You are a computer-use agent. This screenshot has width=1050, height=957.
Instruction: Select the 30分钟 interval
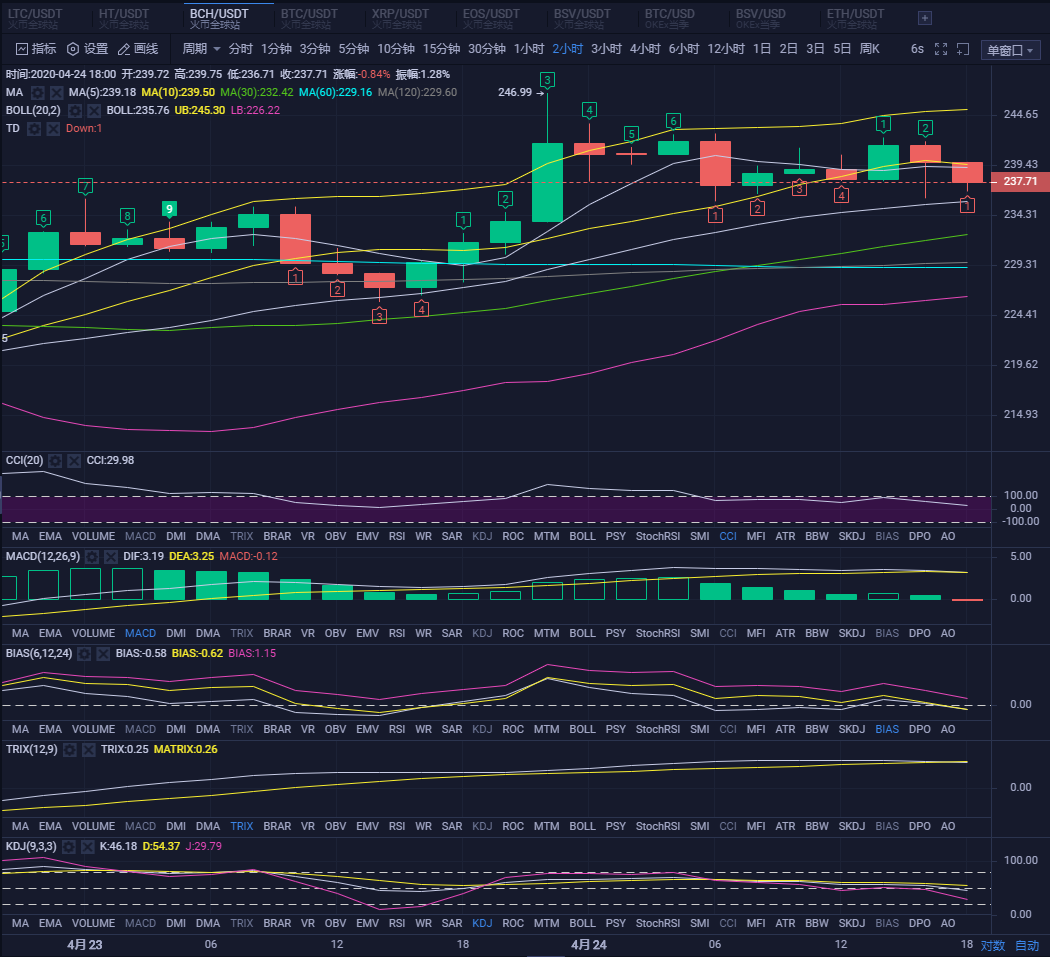(x=487, y=49)
